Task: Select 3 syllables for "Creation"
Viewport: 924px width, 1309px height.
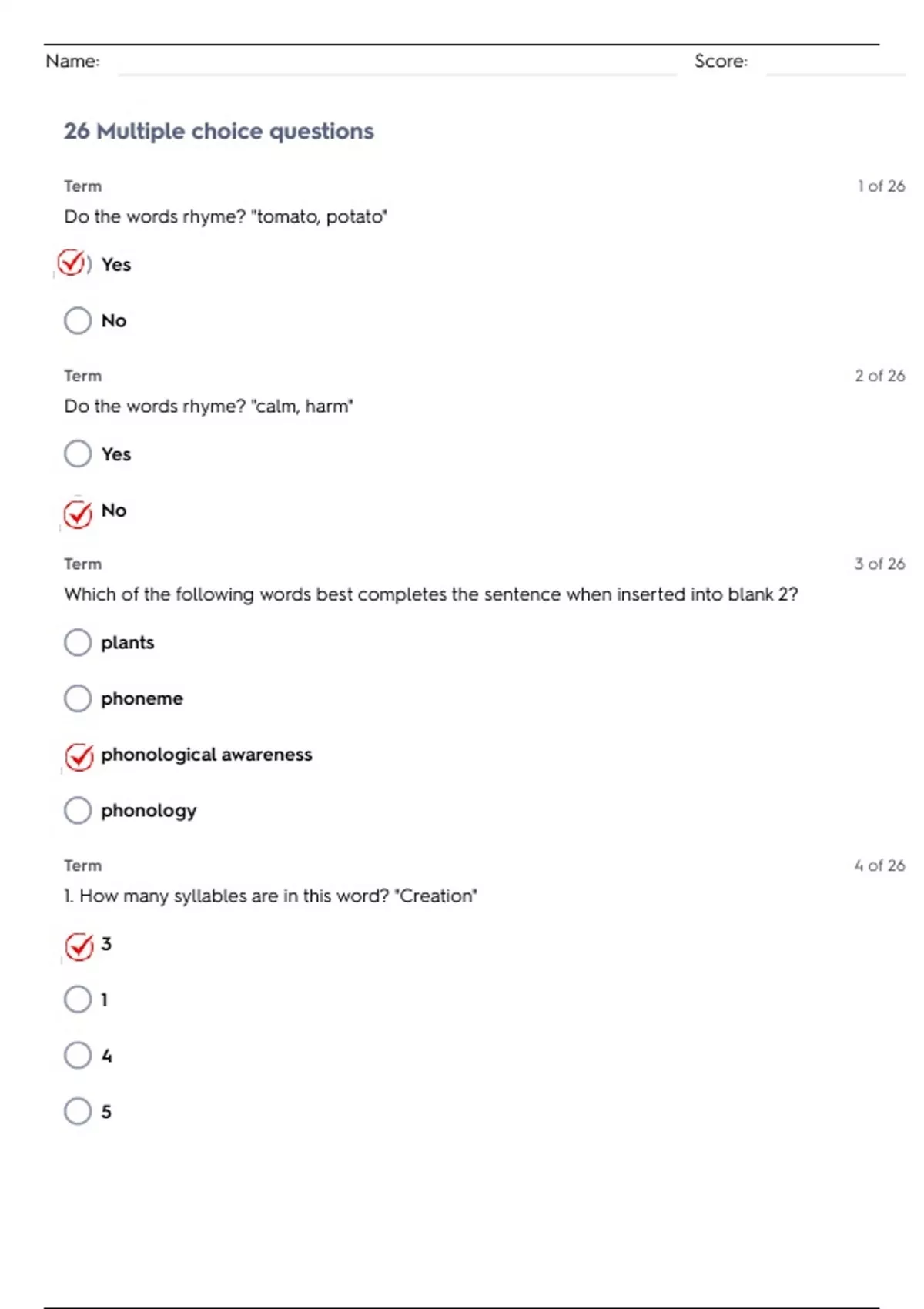Action: (79, 946)
